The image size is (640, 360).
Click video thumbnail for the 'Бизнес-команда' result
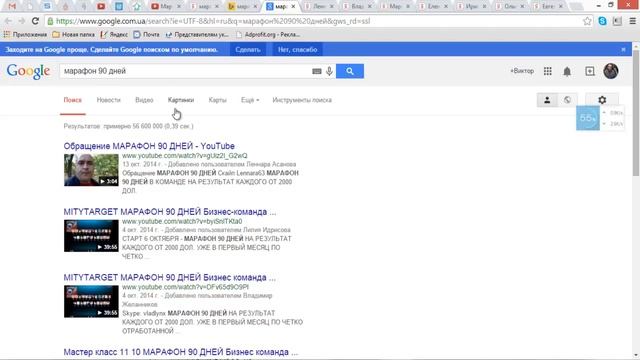91,236
